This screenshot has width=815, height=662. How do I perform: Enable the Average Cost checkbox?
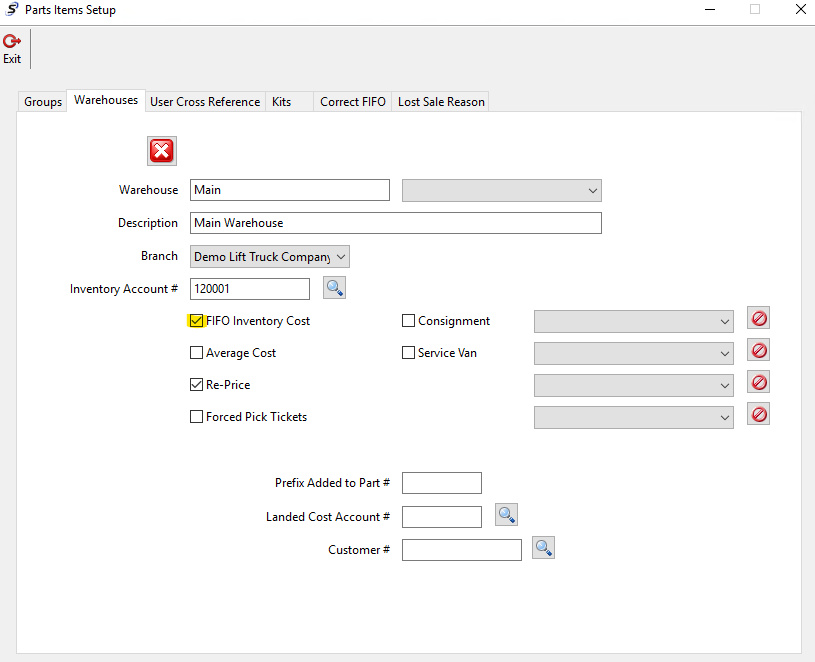[x=196, y=353]
